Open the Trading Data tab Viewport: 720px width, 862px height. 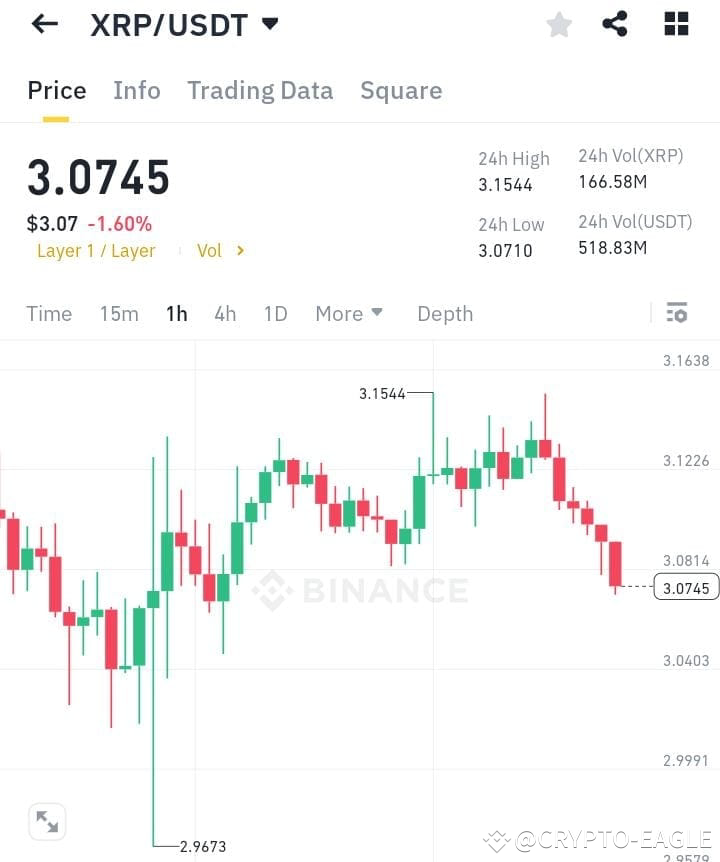pyautogui.click(x=260, y=90)
